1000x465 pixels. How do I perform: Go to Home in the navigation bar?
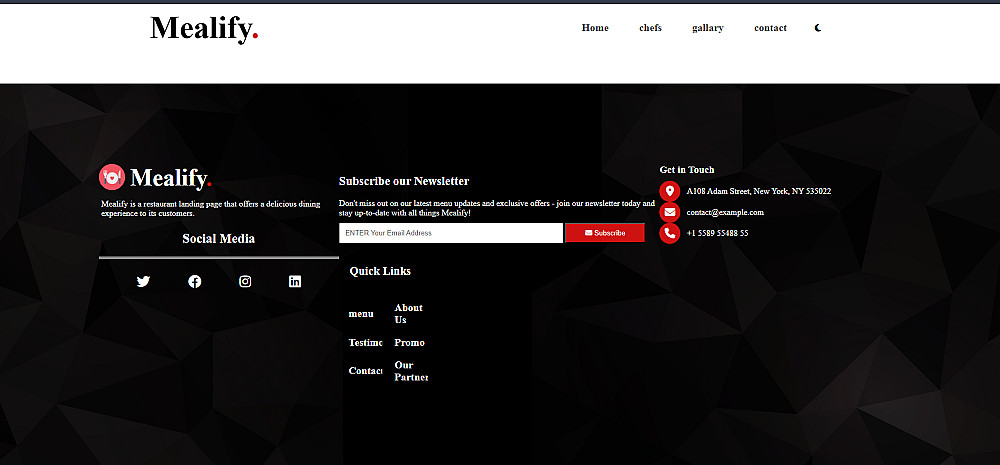[x=595, y=28]
